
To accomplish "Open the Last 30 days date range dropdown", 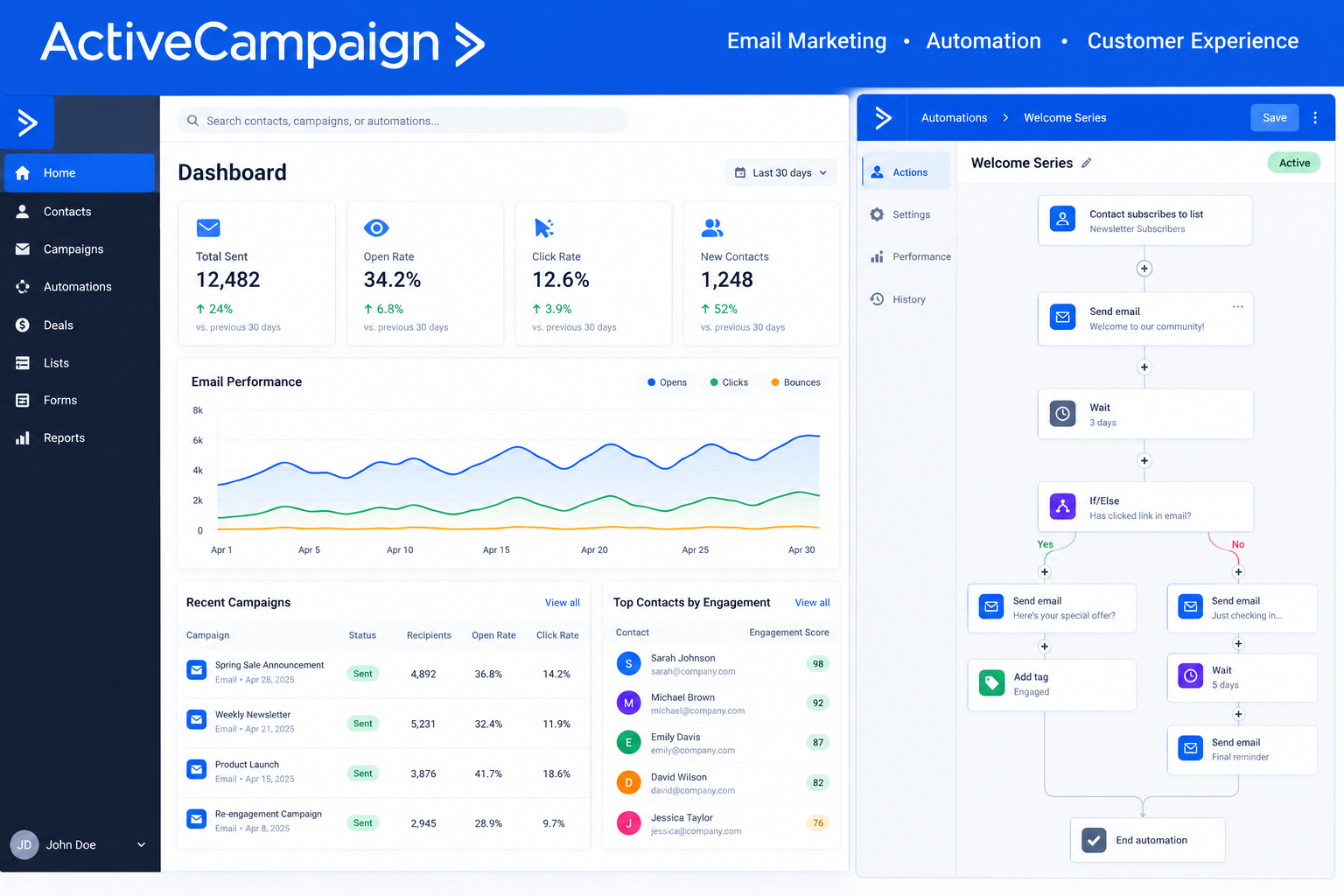I will (780, 172).
